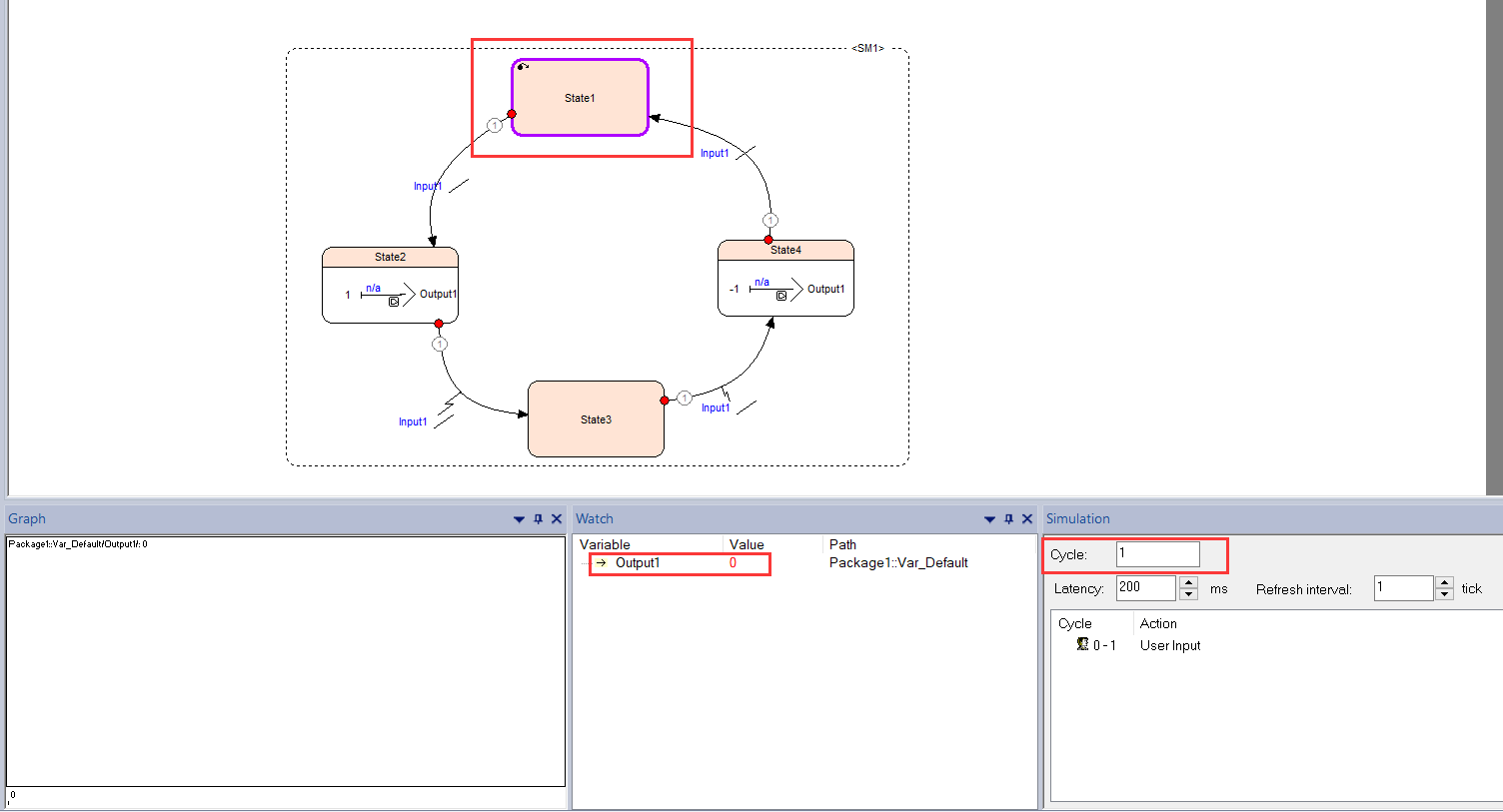Open the Graph panel options dropdown arrow
The width and height of the screenshot is (1503, 812).
[519, 519]
